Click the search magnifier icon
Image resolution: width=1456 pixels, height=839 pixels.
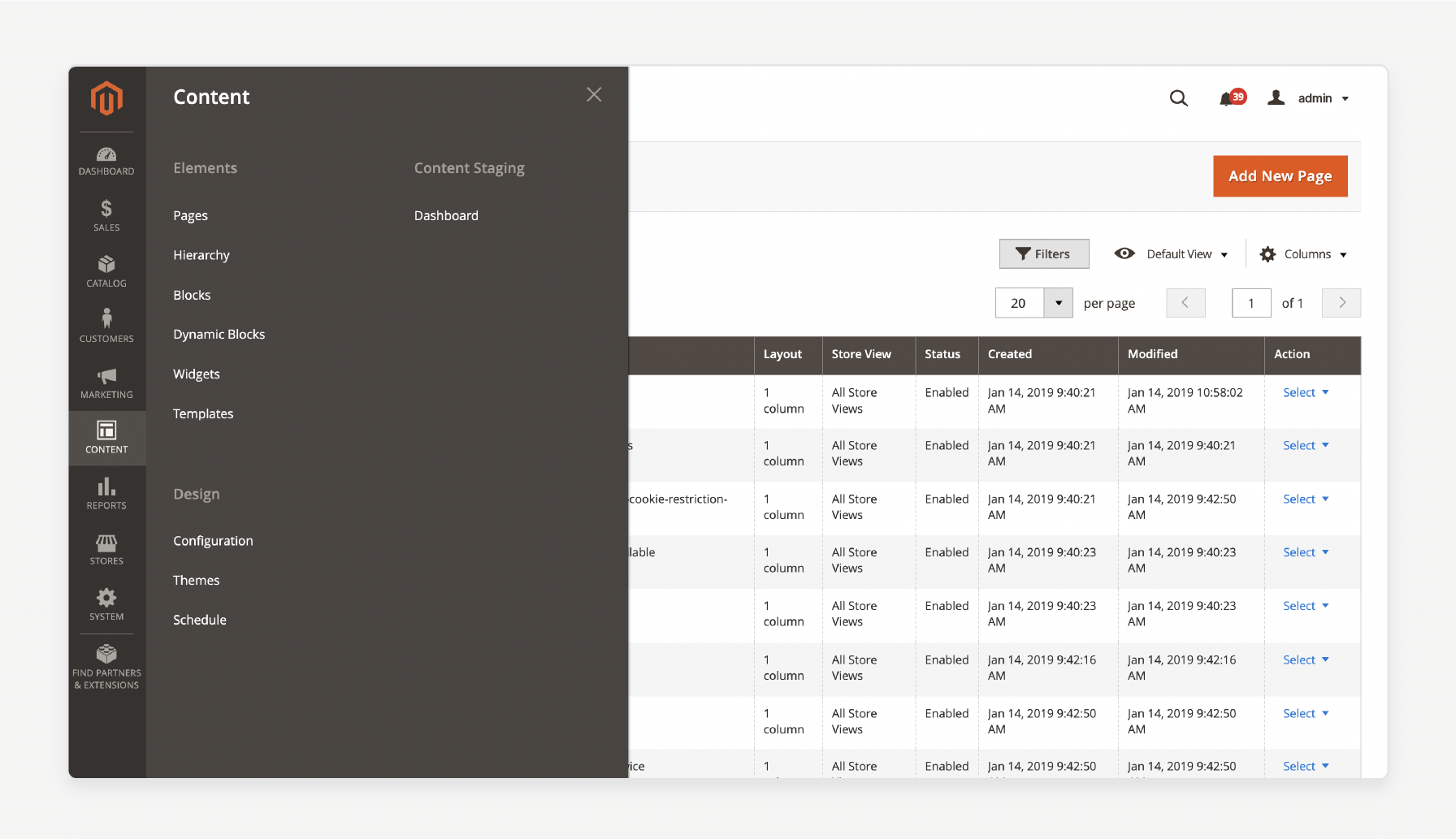pos(1178,98)
